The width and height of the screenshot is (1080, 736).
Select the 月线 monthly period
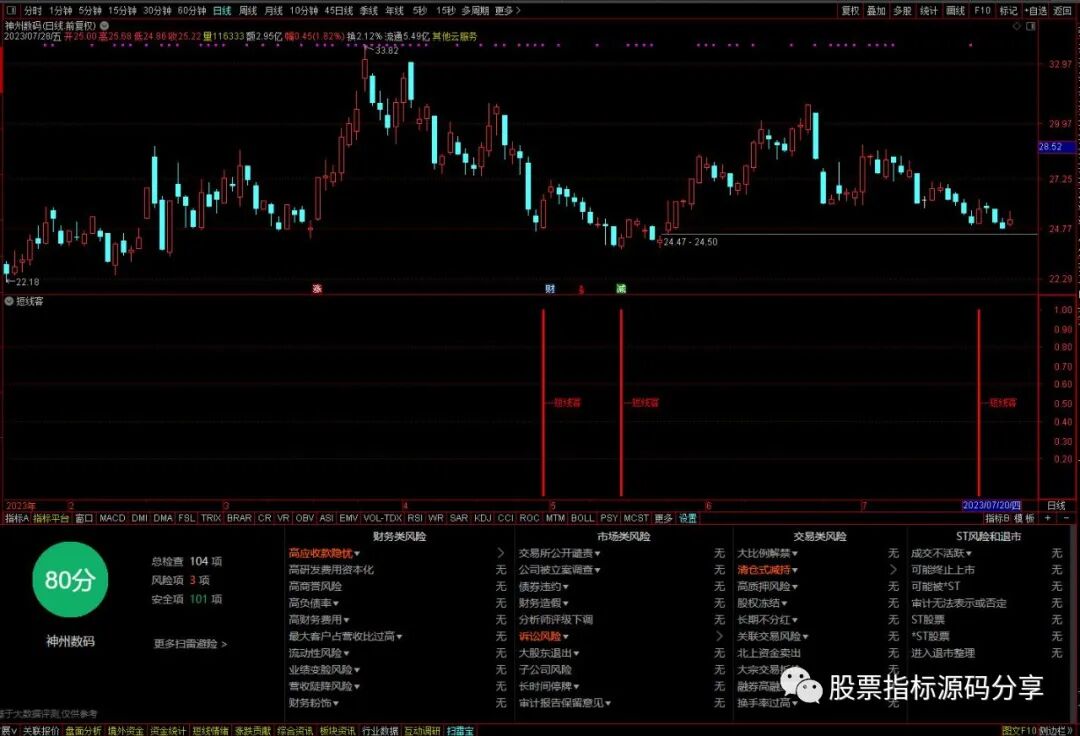[273, 10]
